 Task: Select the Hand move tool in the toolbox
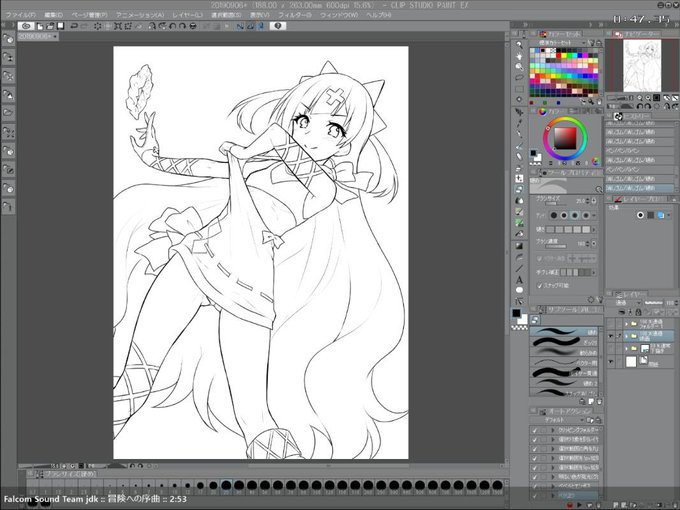point(519,56)
